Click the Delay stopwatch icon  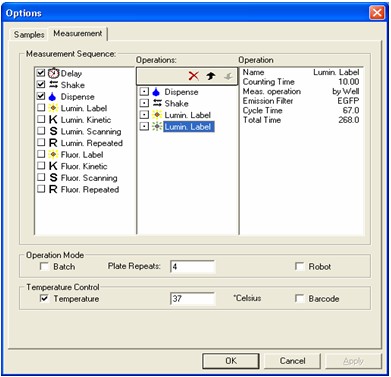click(x=53, y=73)
